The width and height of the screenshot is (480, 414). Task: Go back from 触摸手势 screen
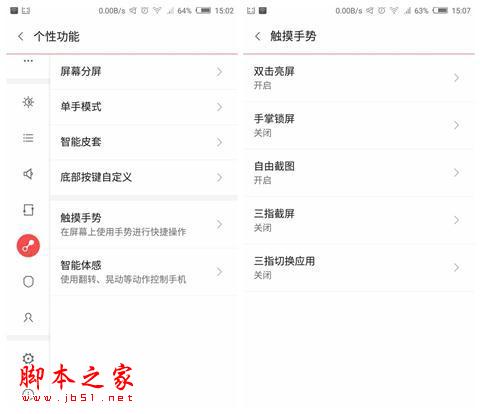(258, 36)
